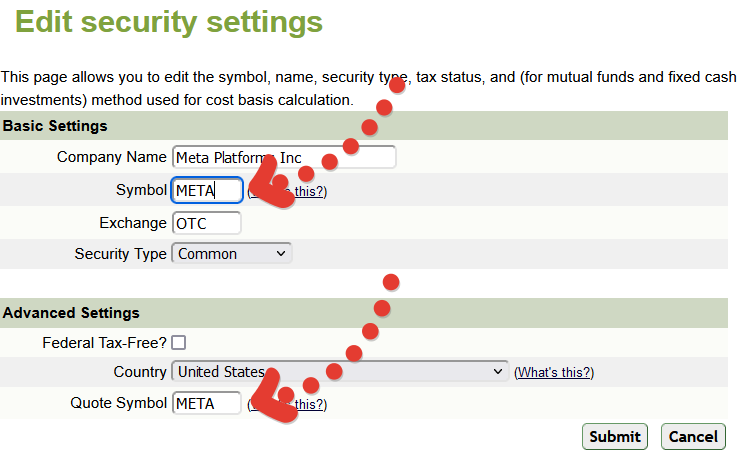Click the Security Type label
The height and width of the screenshot is (467, 739).
(x=121, y=254)
